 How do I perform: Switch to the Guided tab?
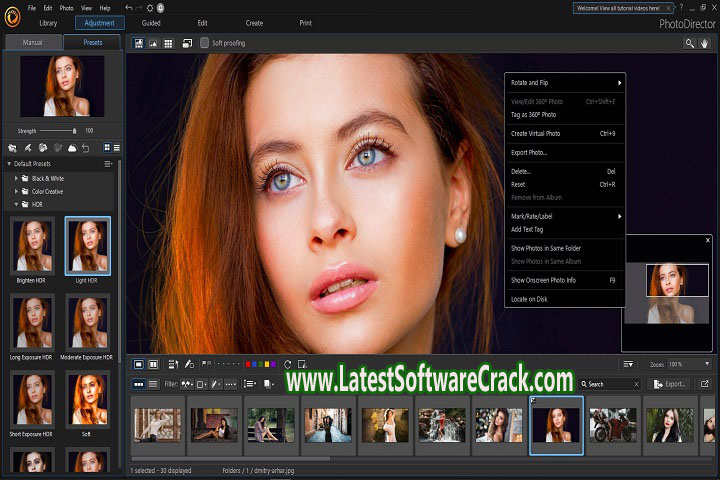(151, 23)
